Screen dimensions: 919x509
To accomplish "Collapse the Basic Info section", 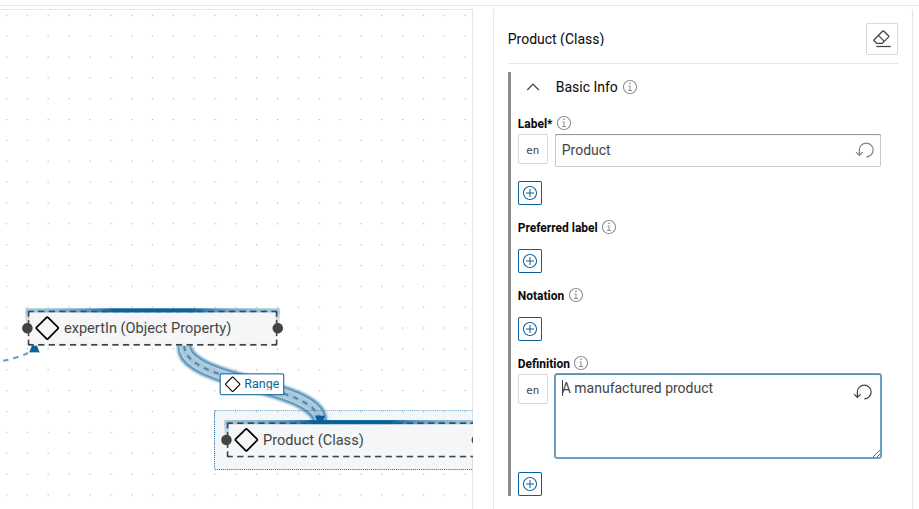I will (533, 87).
